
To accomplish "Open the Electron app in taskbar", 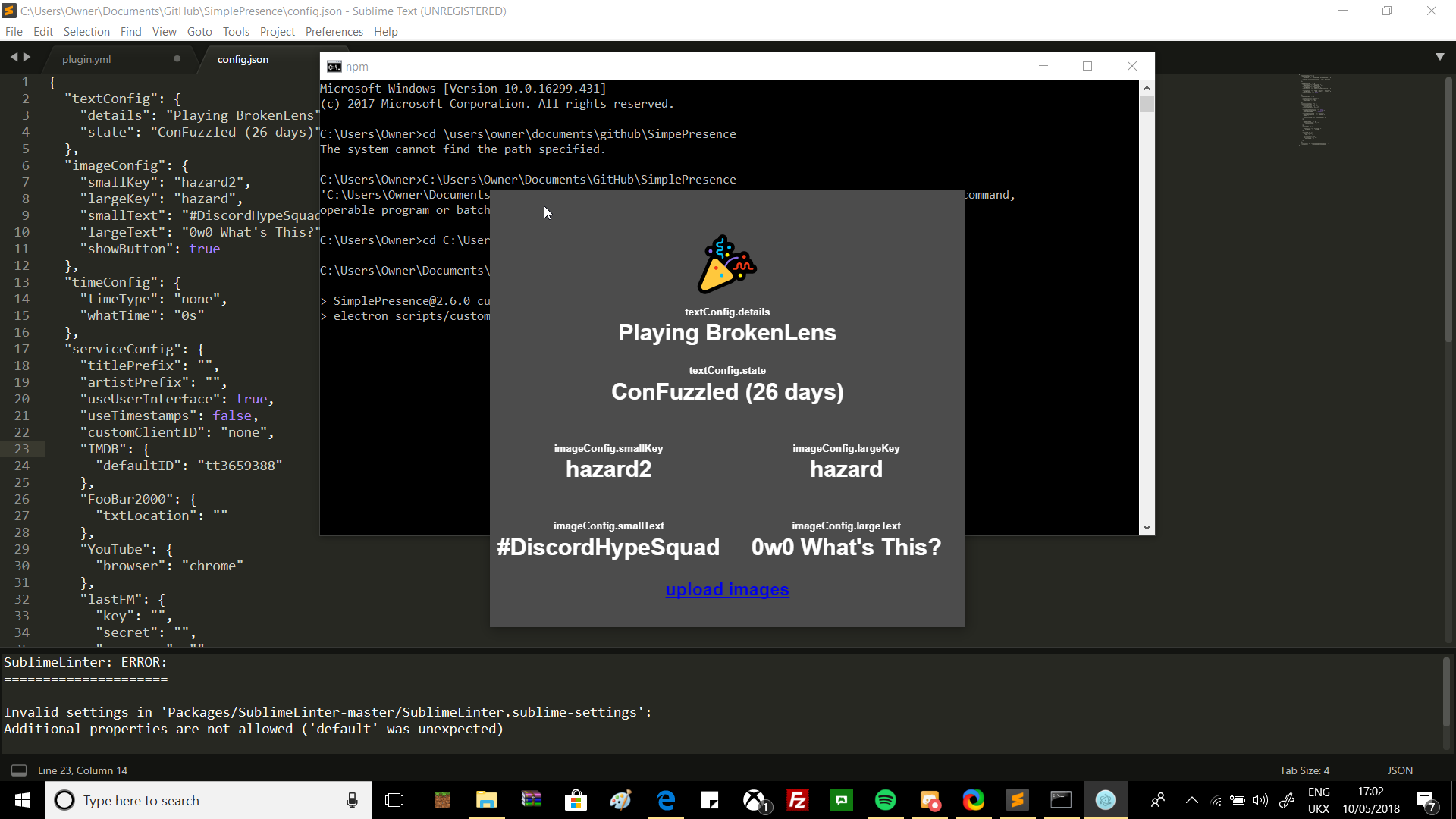I will pos(1106,800).
